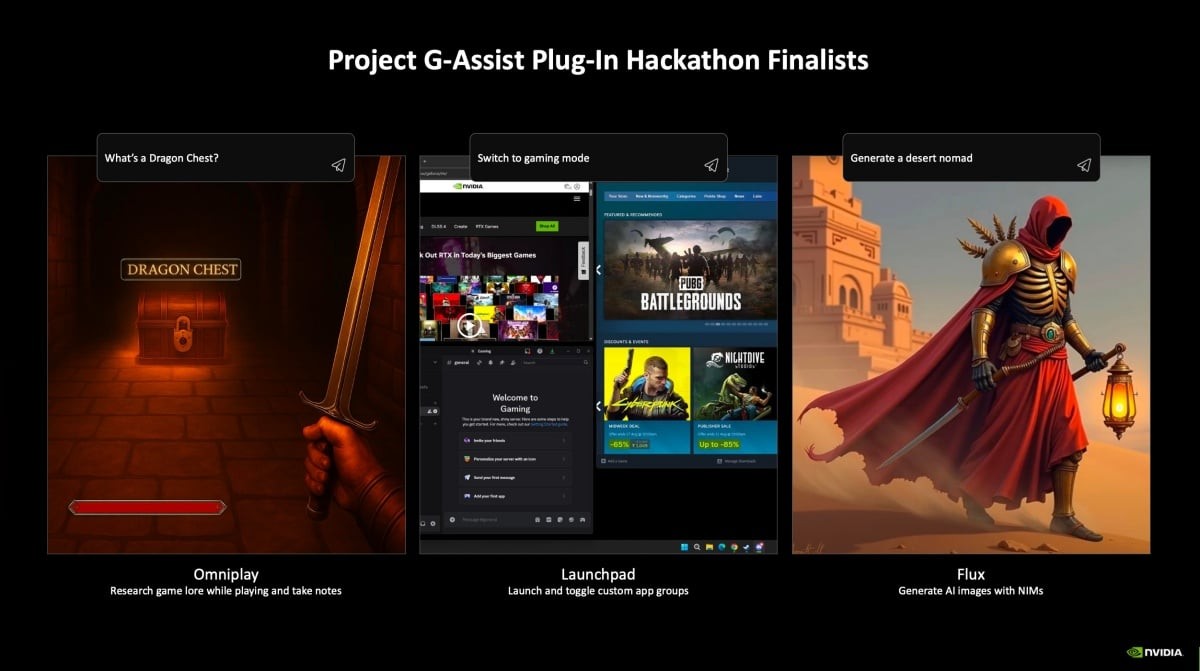Send the "What's a Dragon Chest?" prompt
The height and width of the screenshot is (671, 1200).
coord(338,165)
